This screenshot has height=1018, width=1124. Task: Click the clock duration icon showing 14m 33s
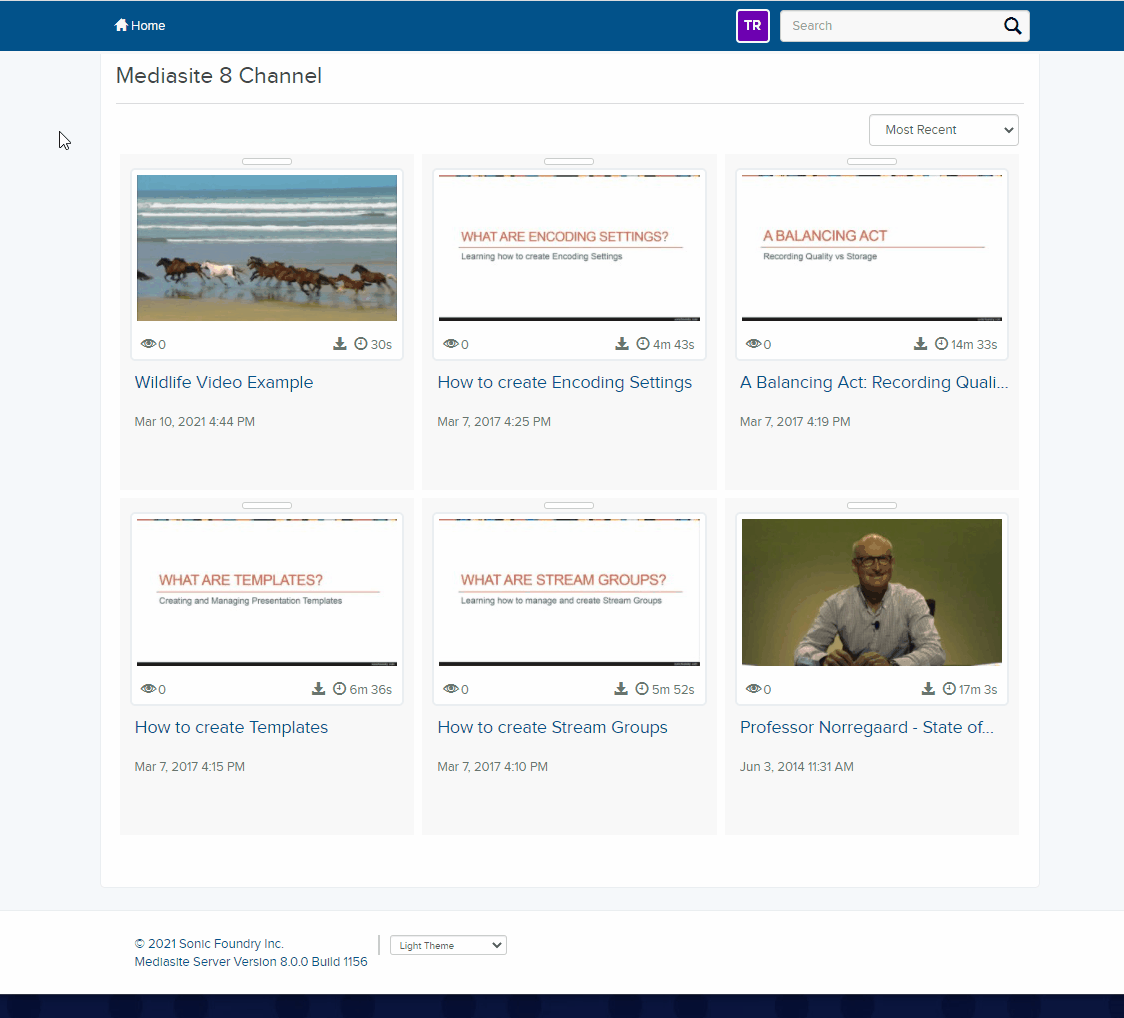(942, 344)
